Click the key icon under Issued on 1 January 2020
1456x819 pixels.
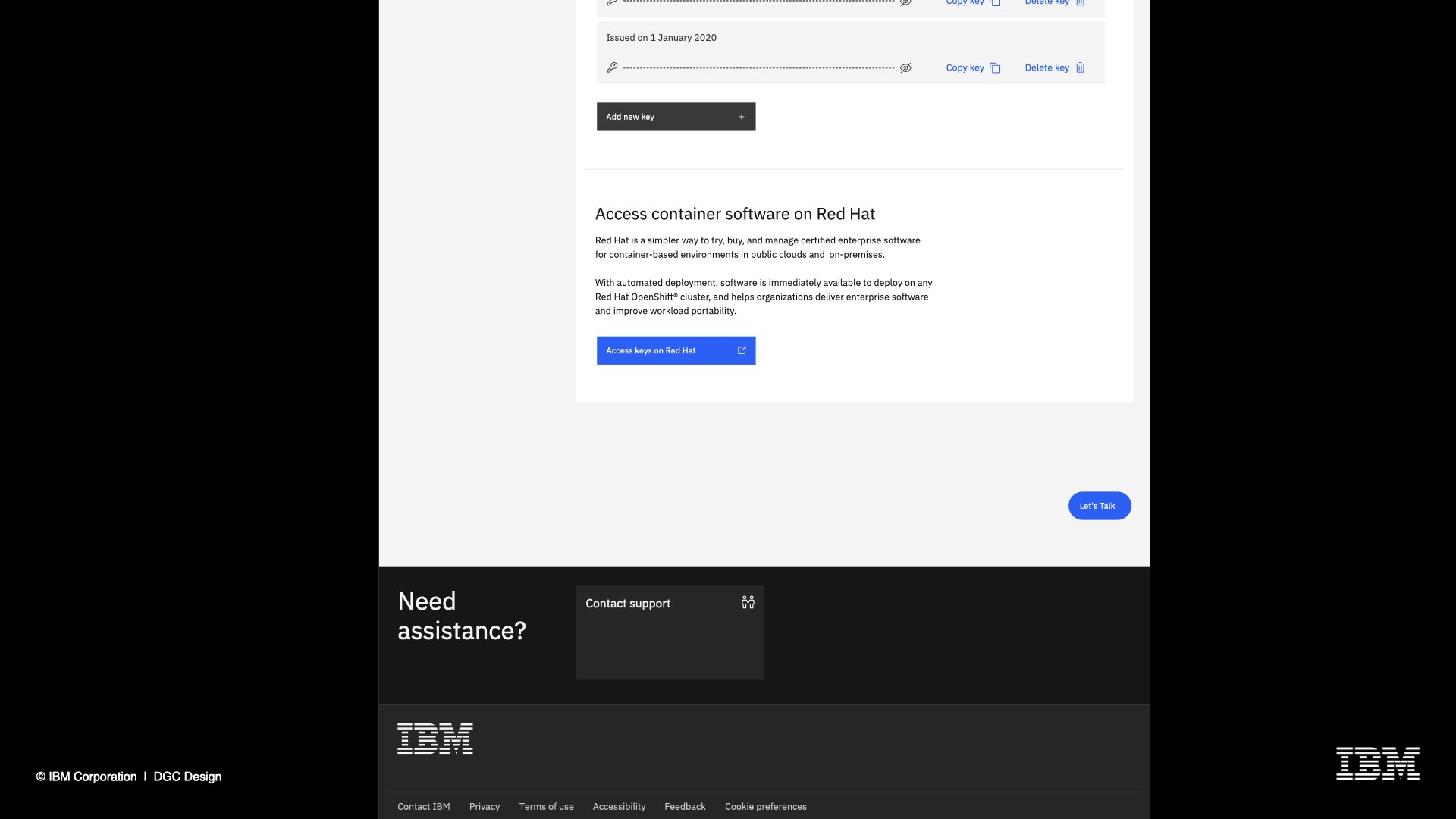pos(612,67)
